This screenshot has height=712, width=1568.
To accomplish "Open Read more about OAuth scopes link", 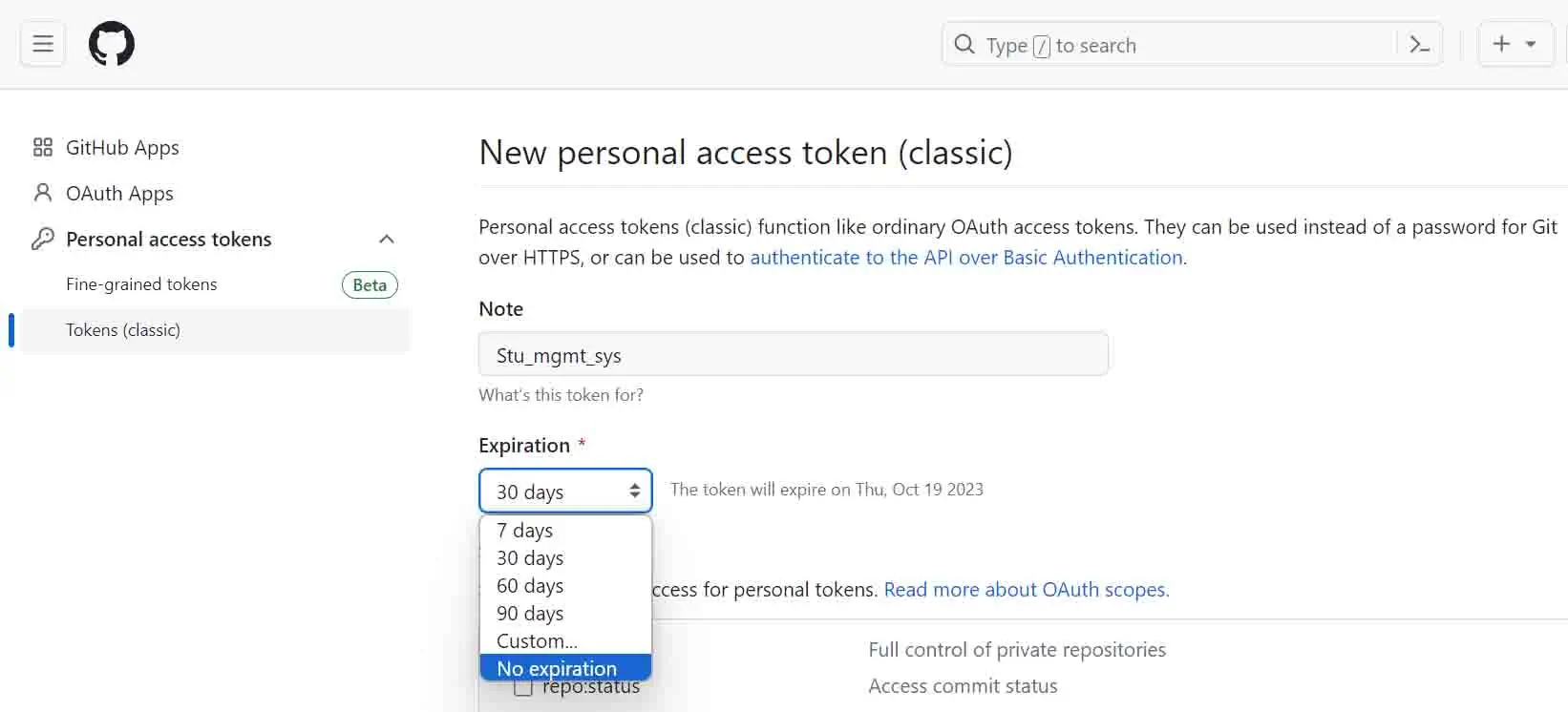I will (1027, 590).
